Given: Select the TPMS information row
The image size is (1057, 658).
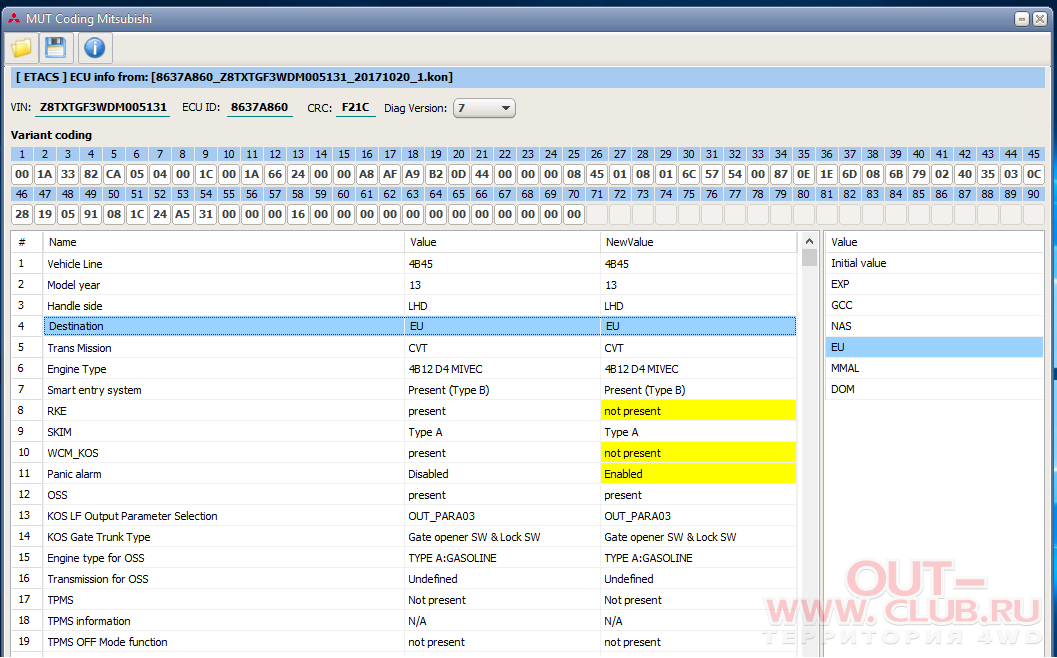Looking at the screenshot, I should coord(404,620).
